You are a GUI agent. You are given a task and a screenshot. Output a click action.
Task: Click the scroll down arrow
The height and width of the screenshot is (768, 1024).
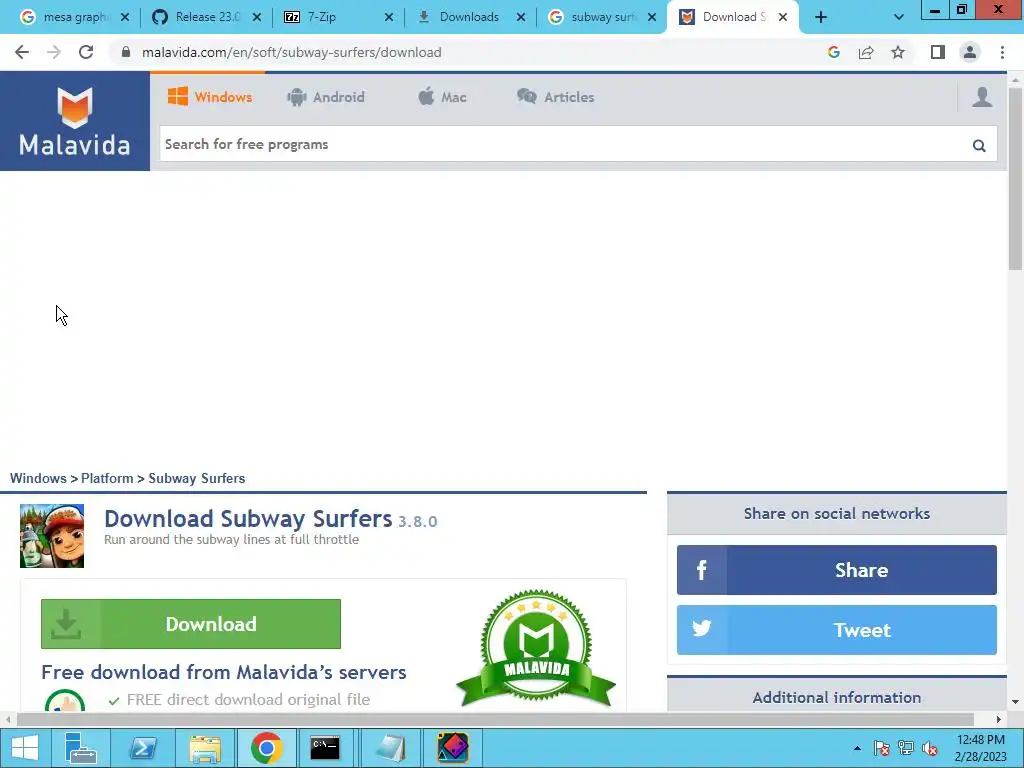coord(1015,702)
